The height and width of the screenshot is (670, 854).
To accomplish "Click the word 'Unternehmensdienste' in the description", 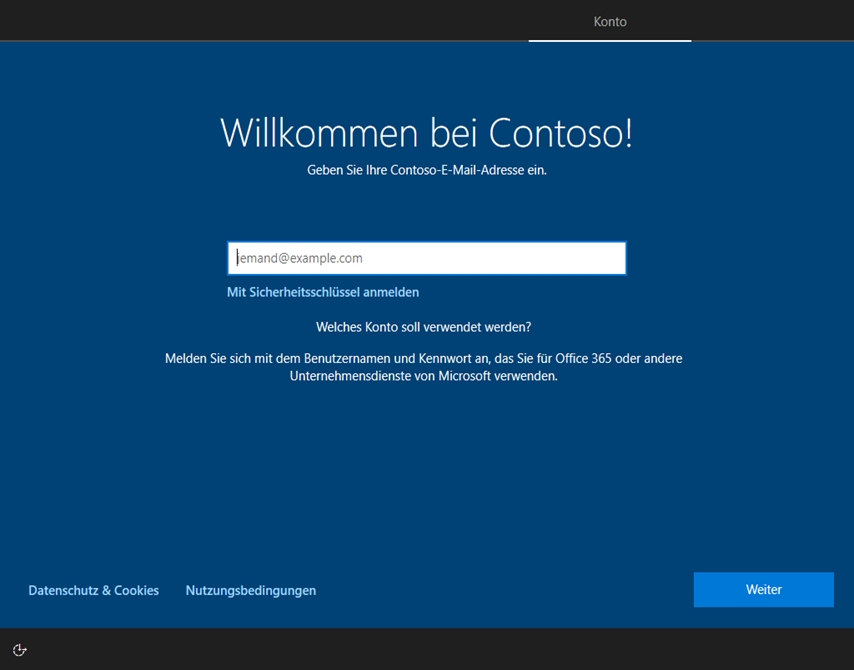I will pos(354,376).
